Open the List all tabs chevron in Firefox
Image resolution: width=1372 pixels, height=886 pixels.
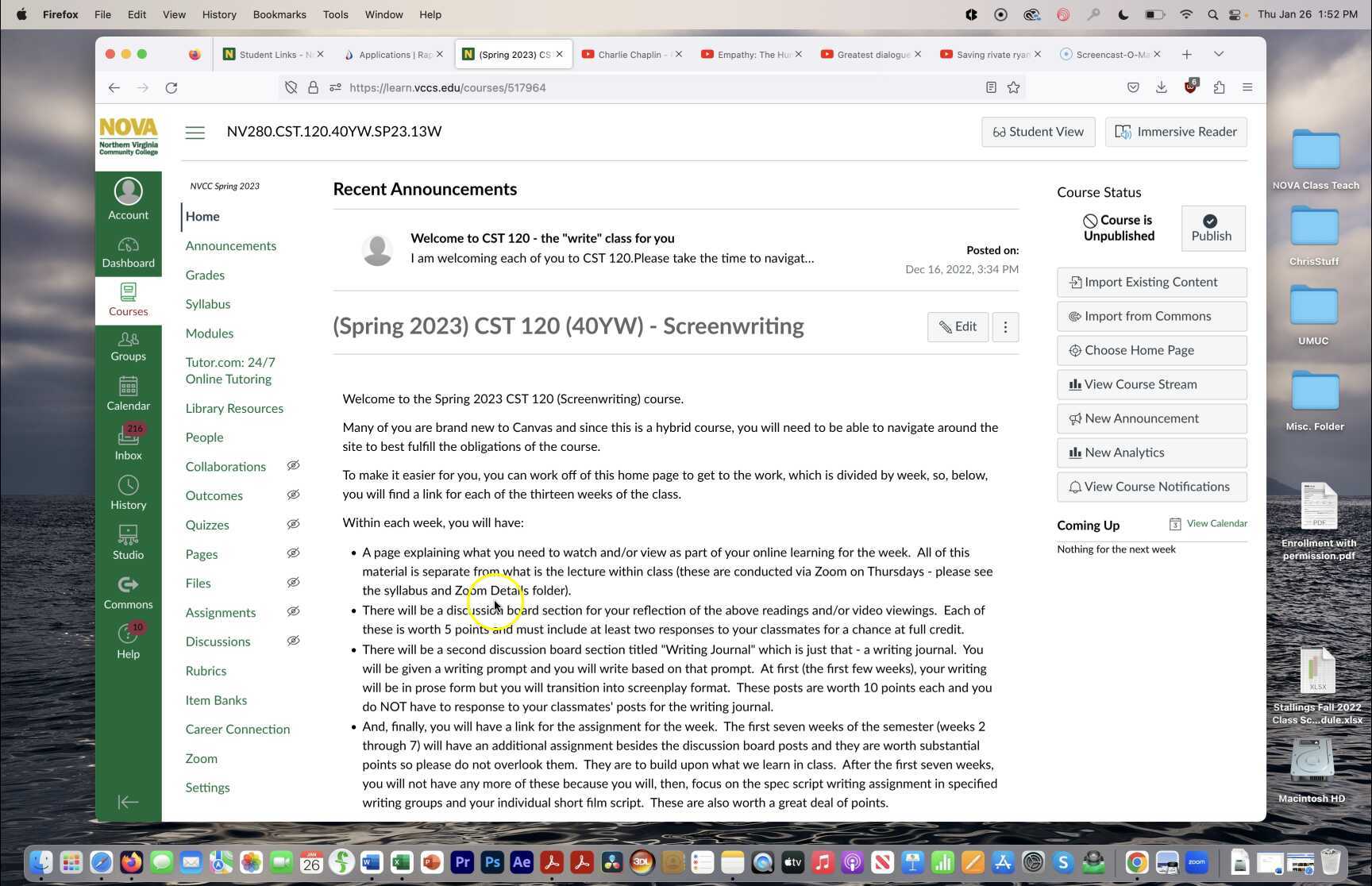point(1218,54)
